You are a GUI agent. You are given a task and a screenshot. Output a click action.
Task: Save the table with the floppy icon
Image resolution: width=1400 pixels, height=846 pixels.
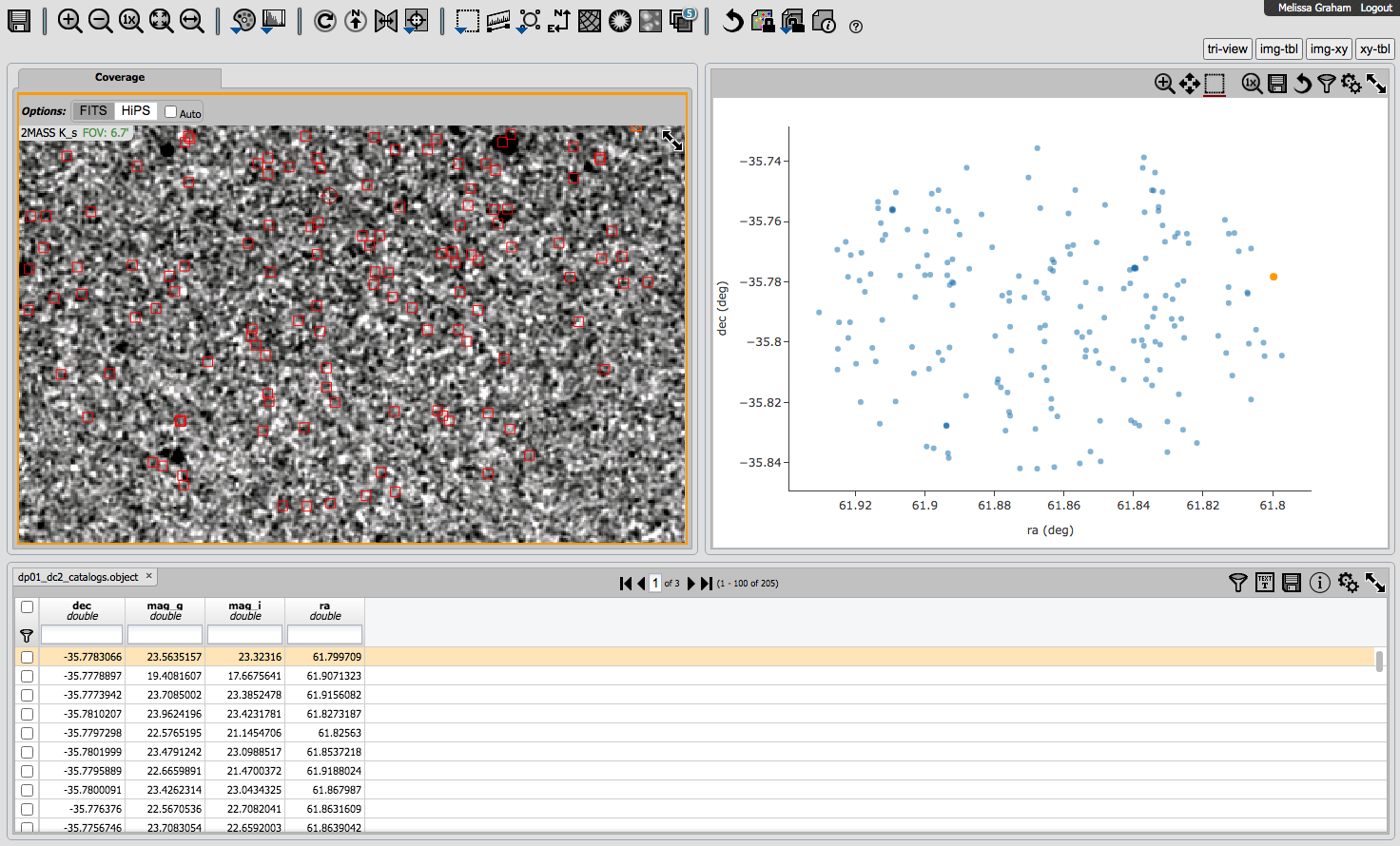coord(1292,583)
